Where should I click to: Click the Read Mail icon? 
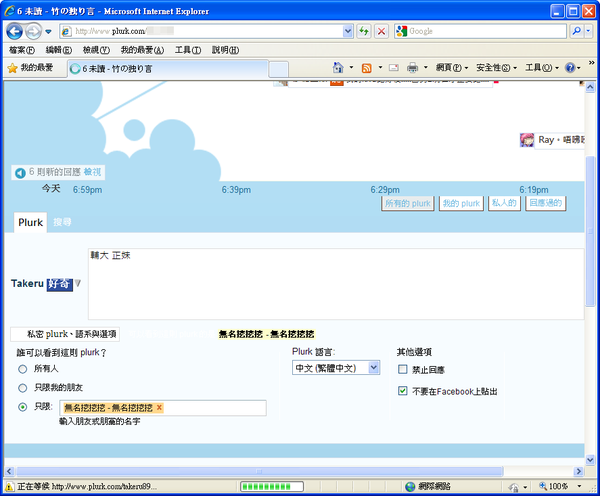click(x=394, y=68)
